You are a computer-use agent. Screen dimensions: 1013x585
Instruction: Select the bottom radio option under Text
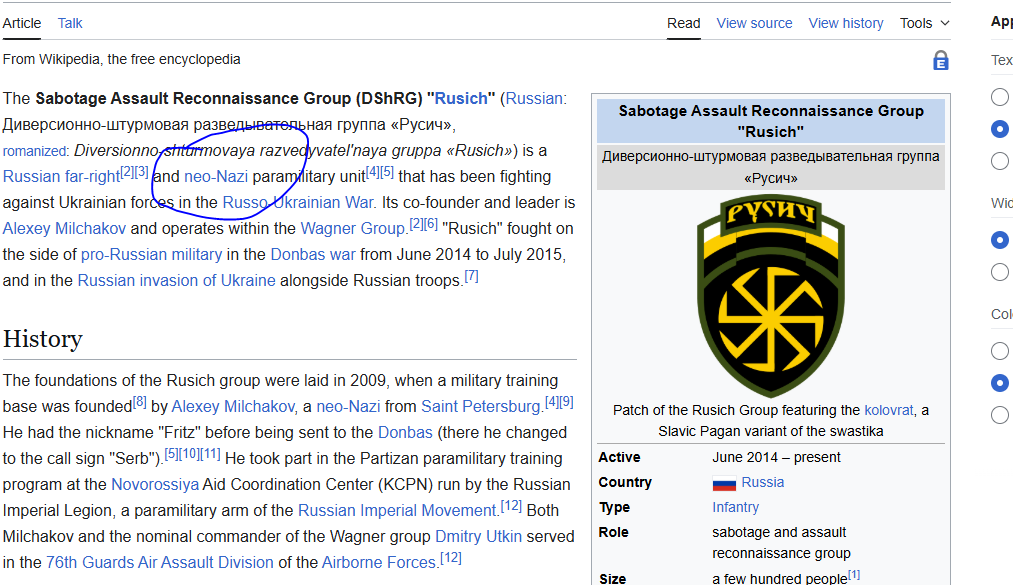point(999,161)
